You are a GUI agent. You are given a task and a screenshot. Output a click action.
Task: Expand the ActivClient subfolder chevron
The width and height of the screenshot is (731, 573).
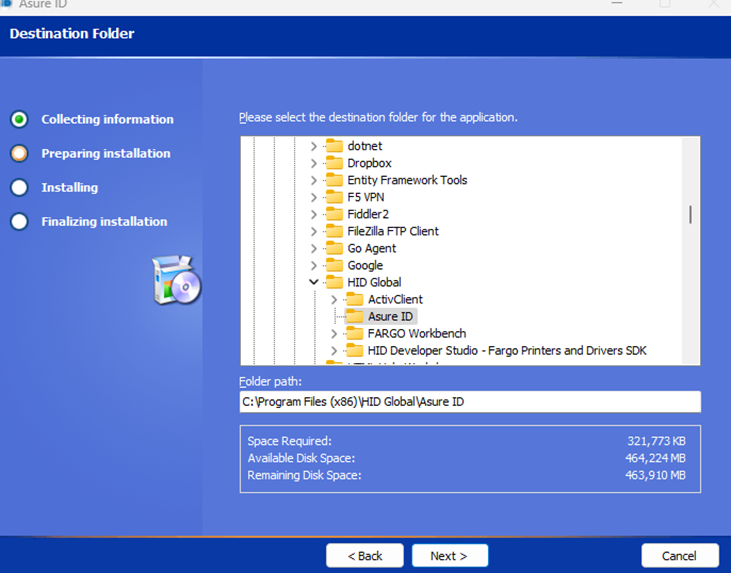(334, 299)
